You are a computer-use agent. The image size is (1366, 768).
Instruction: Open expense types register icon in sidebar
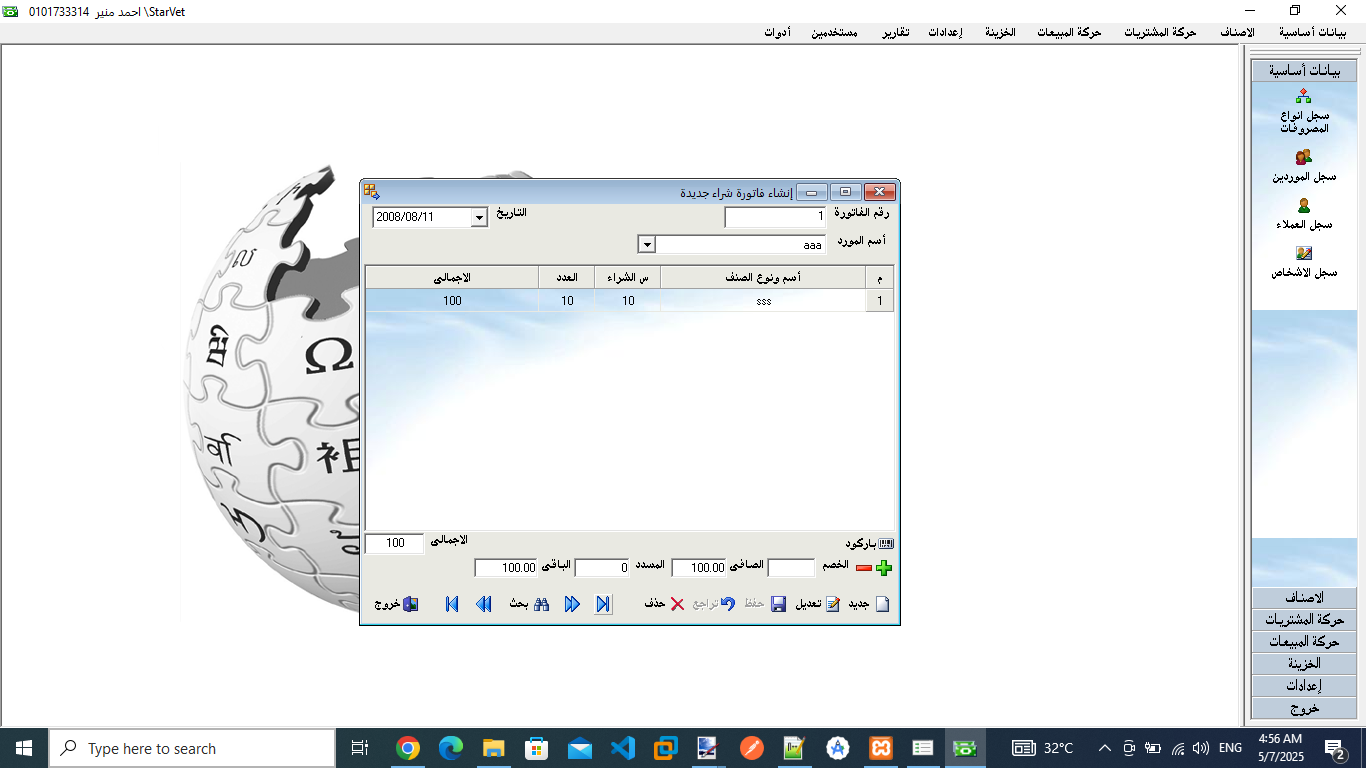coord(1303,97)
